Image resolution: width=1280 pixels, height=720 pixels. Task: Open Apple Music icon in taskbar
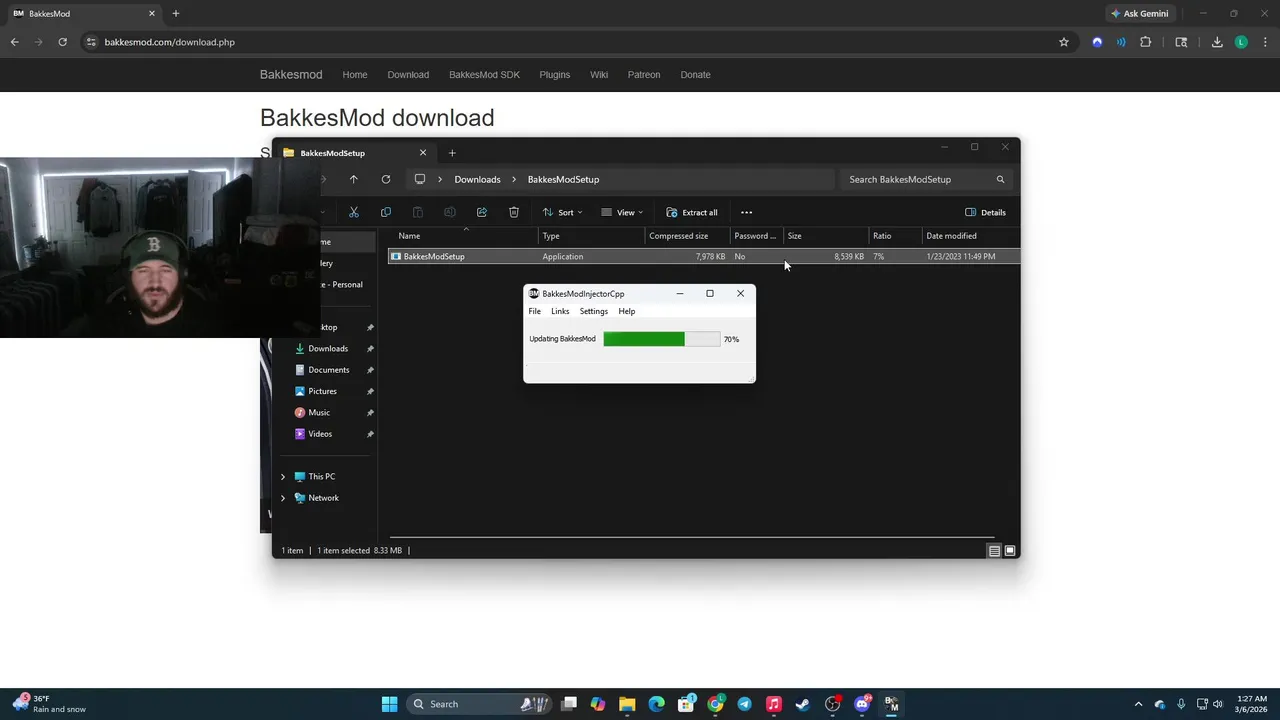click(x=773, y=704)
